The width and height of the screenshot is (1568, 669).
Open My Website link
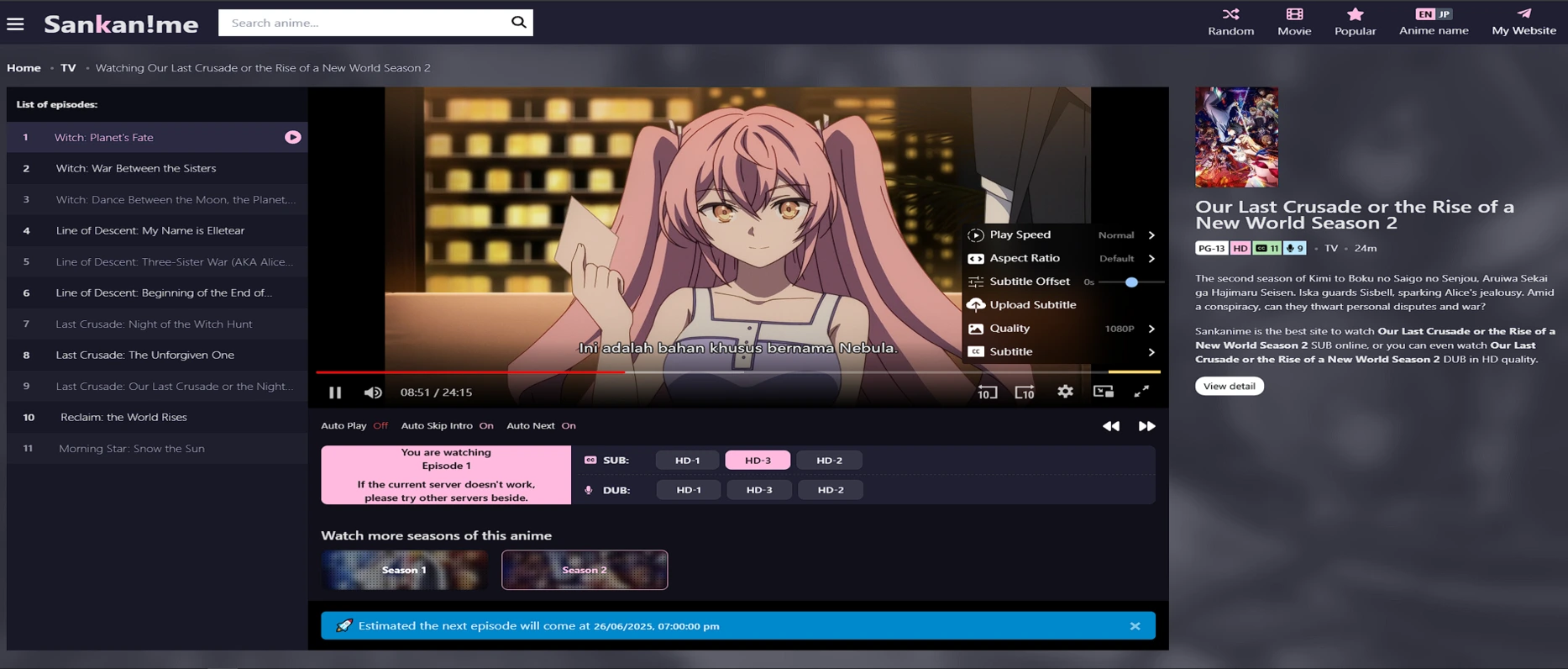click(x=1523, y=22)
